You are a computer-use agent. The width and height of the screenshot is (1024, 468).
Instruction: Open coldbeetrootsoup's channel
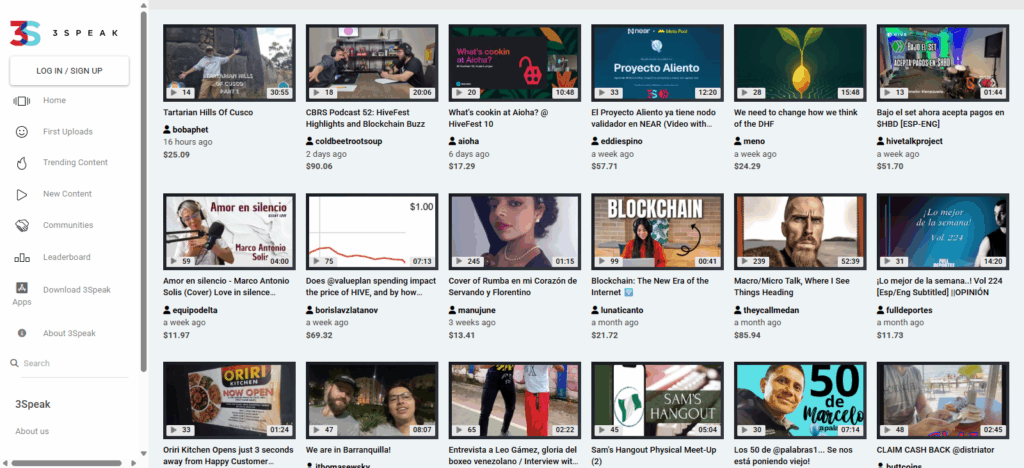pyautogui.click(x=349, y=141)
